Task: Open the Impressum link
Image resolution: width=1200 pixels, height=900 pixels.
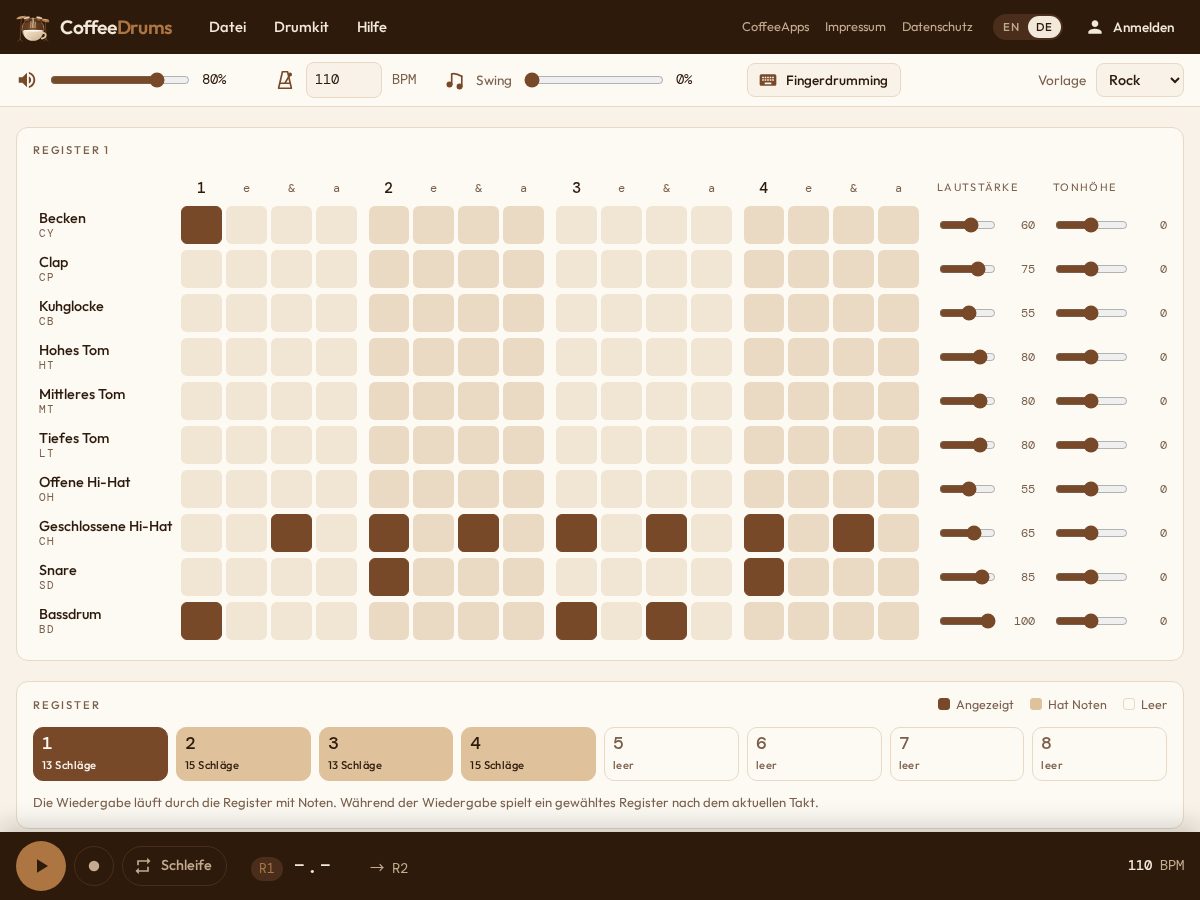Action: [x=855, y=27]
